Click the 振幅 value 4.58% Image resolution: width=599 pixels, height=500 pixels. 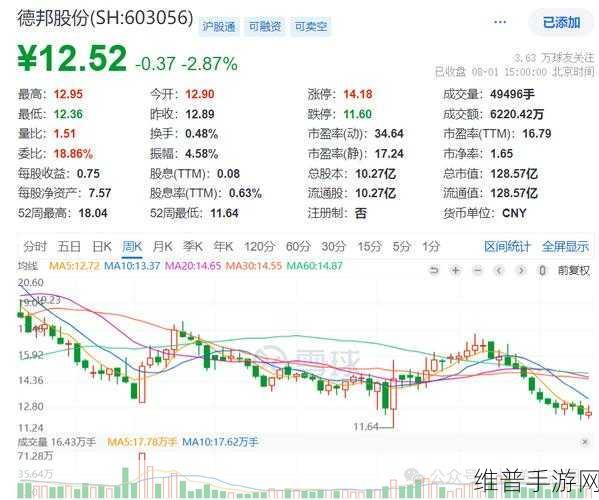(x=202, y=154)
